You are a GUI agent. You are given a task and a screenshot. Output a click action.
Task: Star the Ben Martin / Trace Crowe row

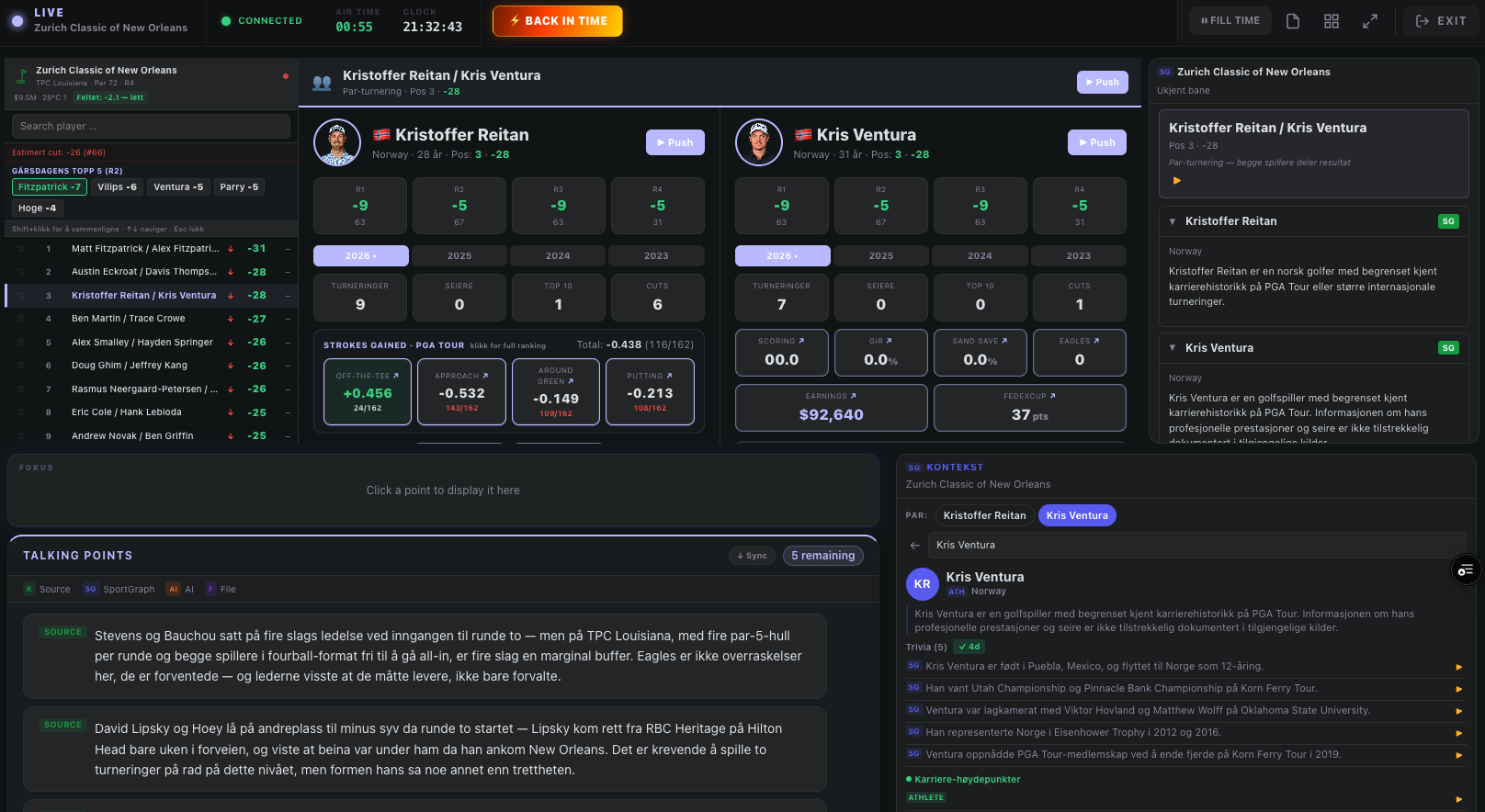(x=21, y=319)
